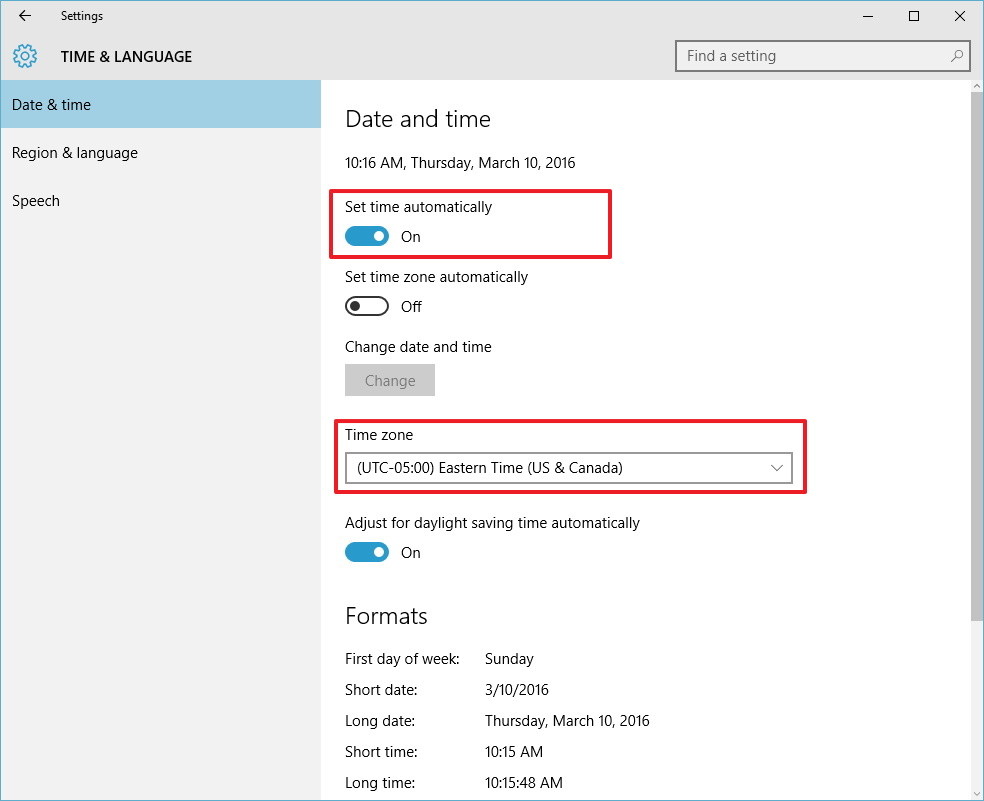Go to Speech settings

coord(36,200)
